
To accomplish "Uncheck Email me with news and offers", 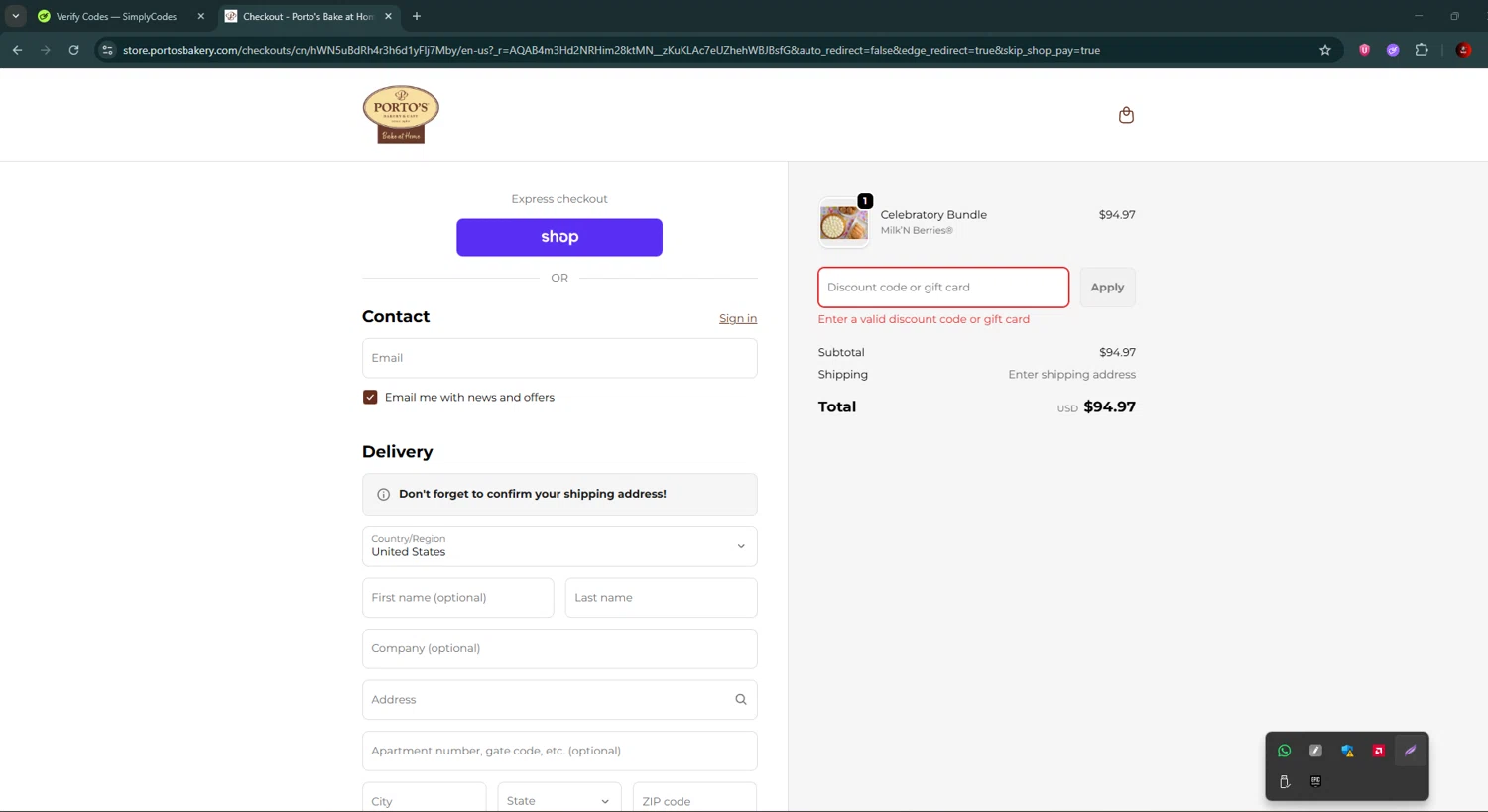I will click(x=370, y=397).
